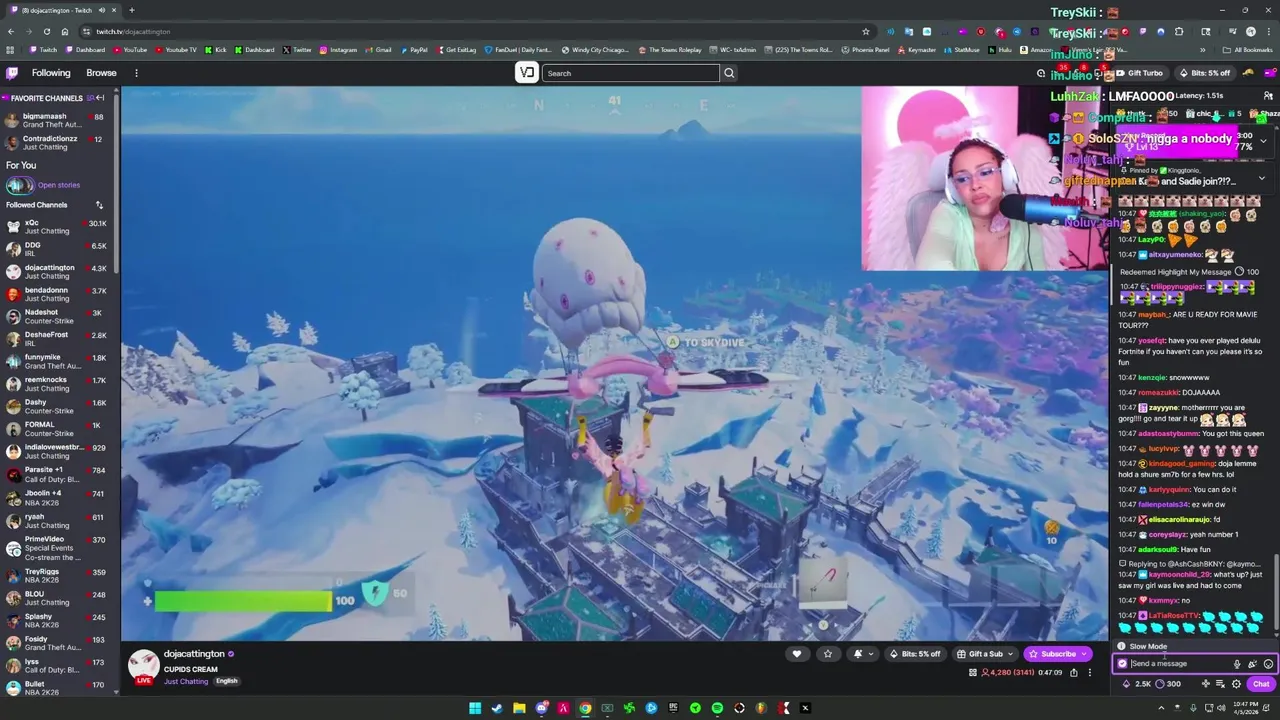Open the All Bookmarks folder
This screenshot has height=720, width=1280.
(1248, 49)
